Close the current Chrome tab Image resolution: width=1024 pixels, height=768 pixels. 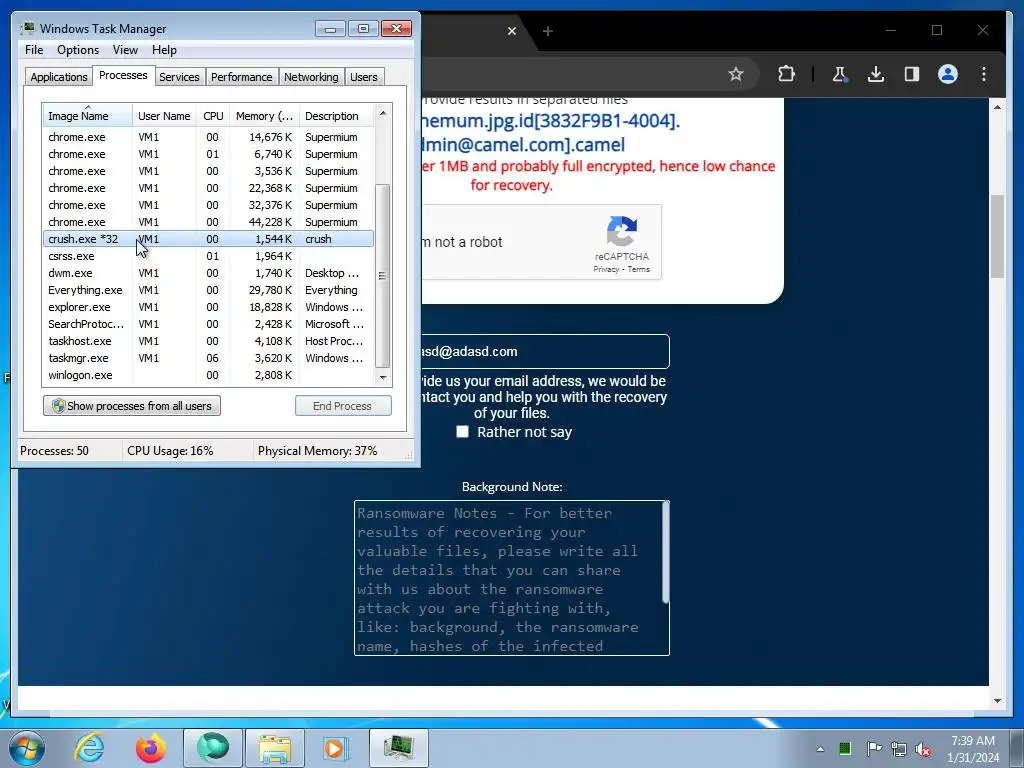(512, 31)
